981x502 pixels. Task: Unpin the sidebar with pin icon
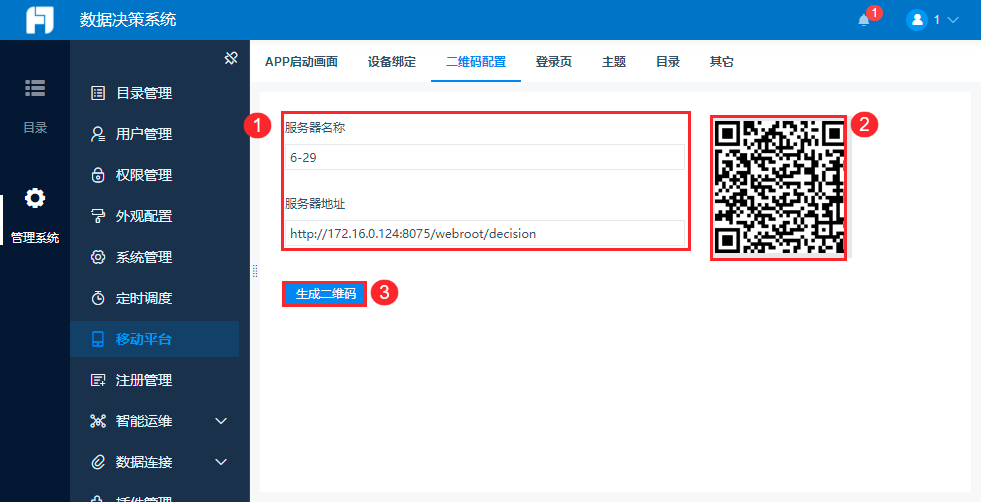point(231,59)
